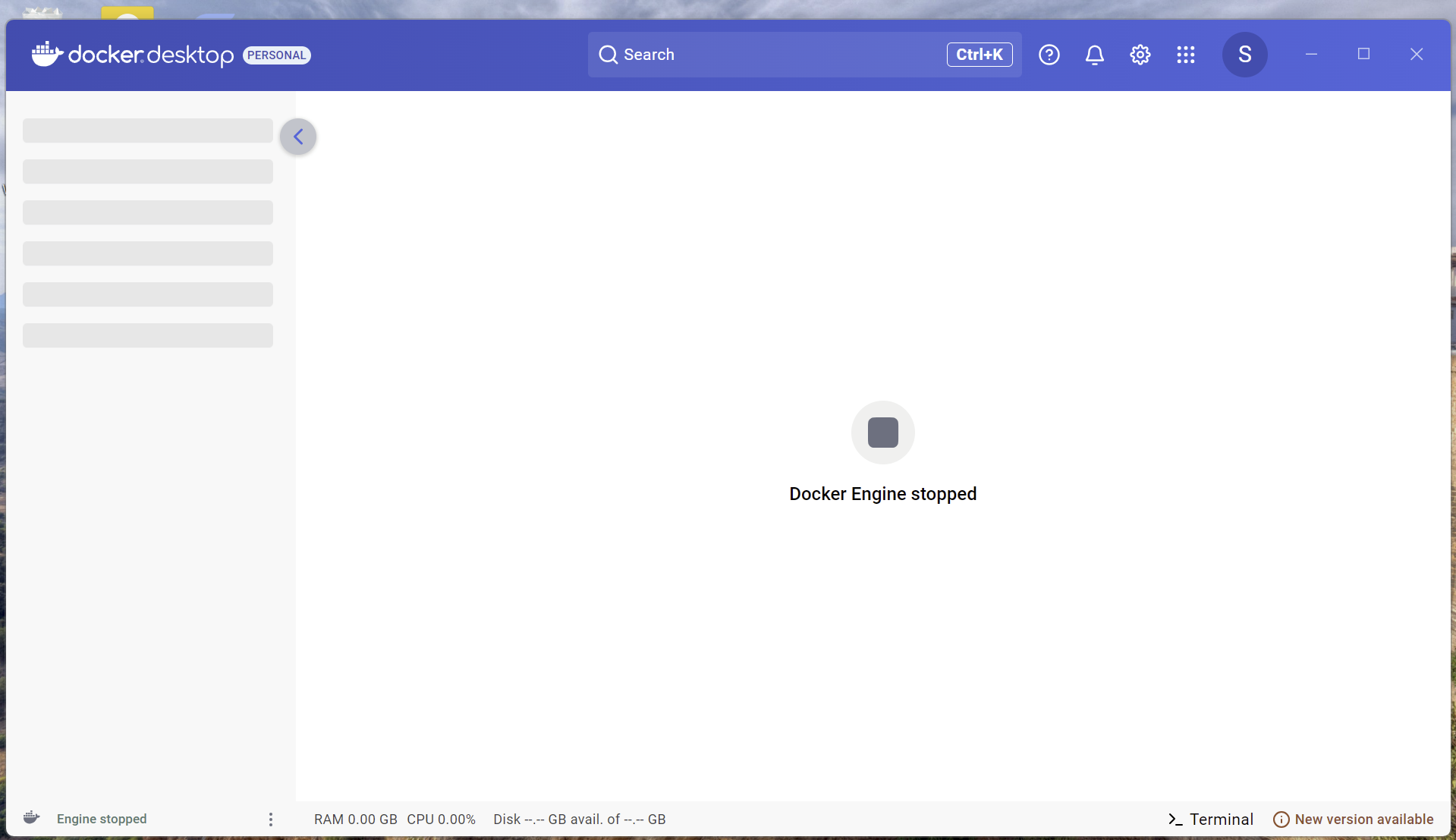The height and width of the screenshot is (840, 1456).
Task: Open engine options three-dot menu
Action: tap(271, 820)
